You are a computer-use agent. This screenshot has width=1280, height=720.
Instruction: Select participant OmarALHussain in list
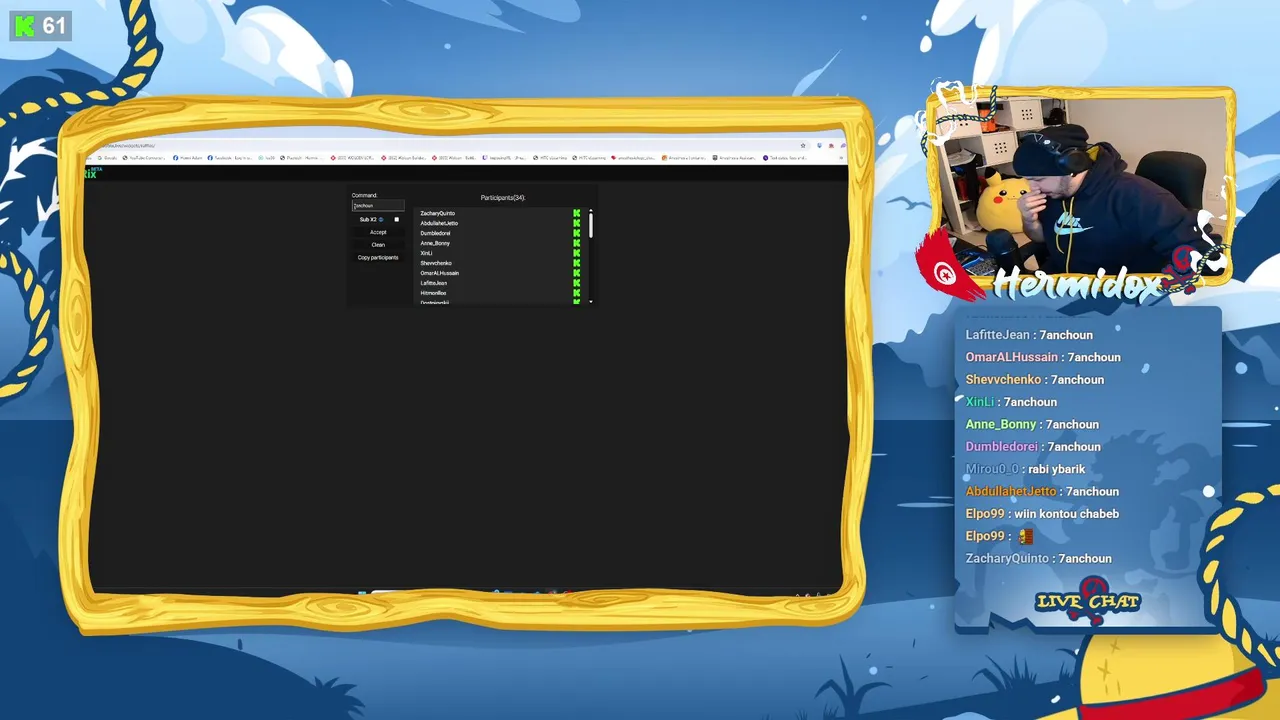pos(440,273)
